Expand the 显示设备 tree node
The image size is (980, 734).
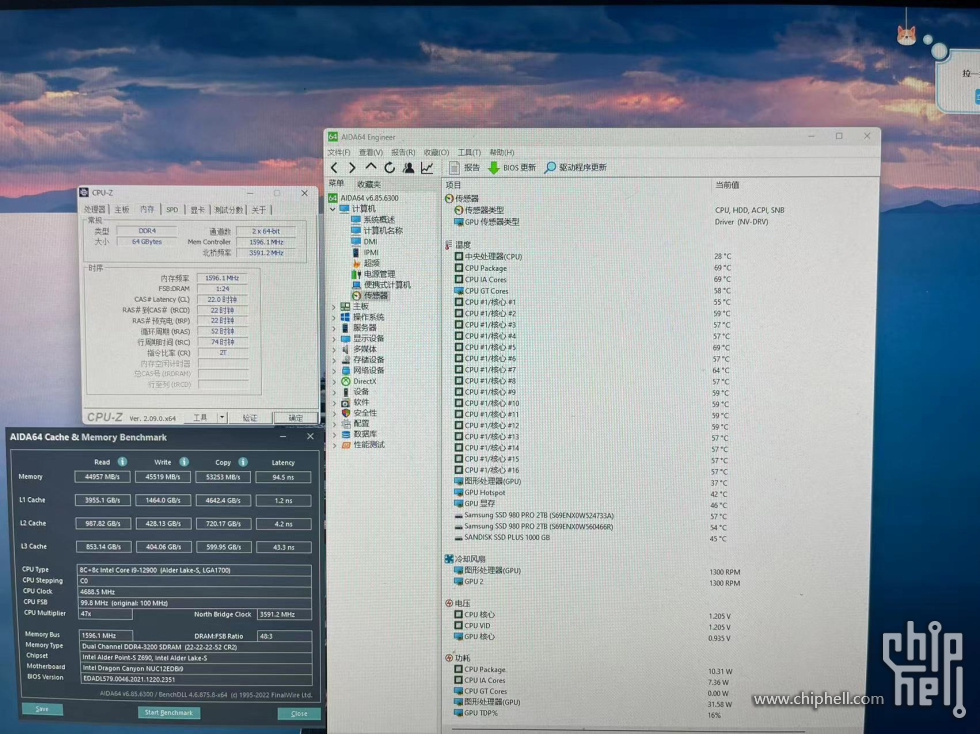tap(334, 339)
